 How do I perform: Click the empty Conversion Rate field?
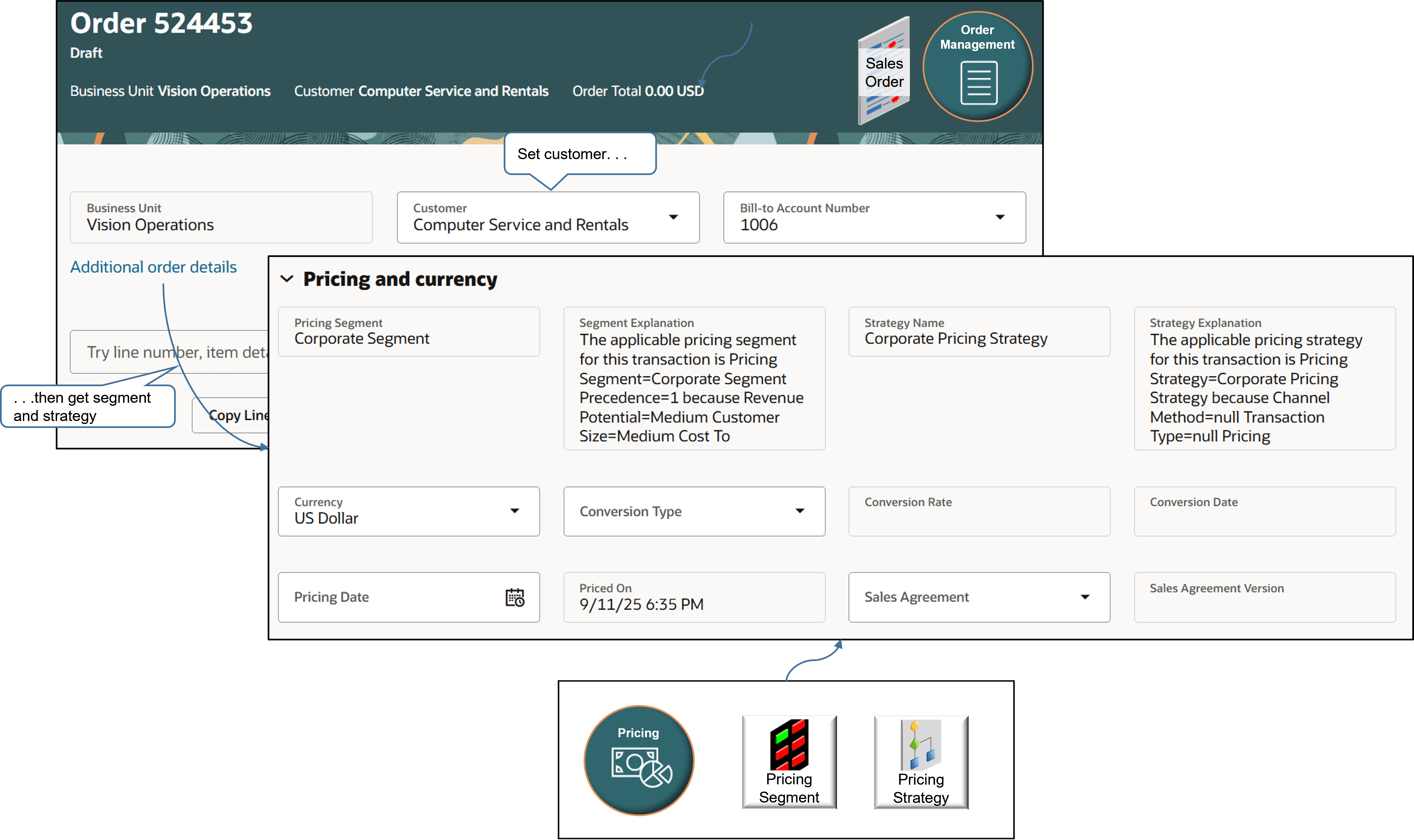point(979,511)
